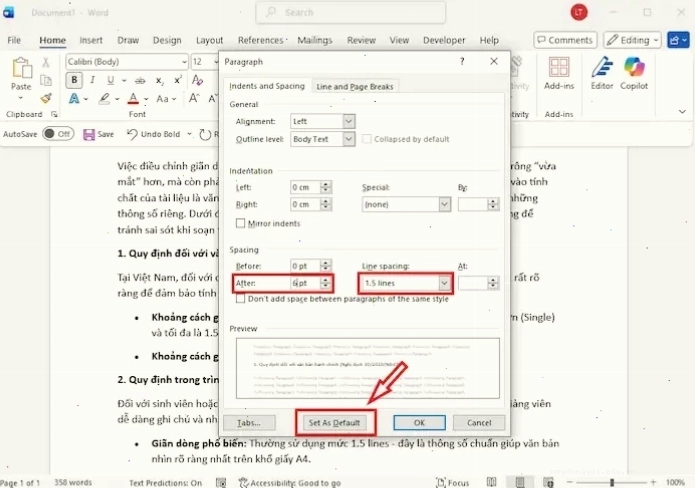Image resolution: width=695 pixels, height=488 pixels.
Task: Open the Add-ins icon in ribbon
Action: click(x=559, y=67)
